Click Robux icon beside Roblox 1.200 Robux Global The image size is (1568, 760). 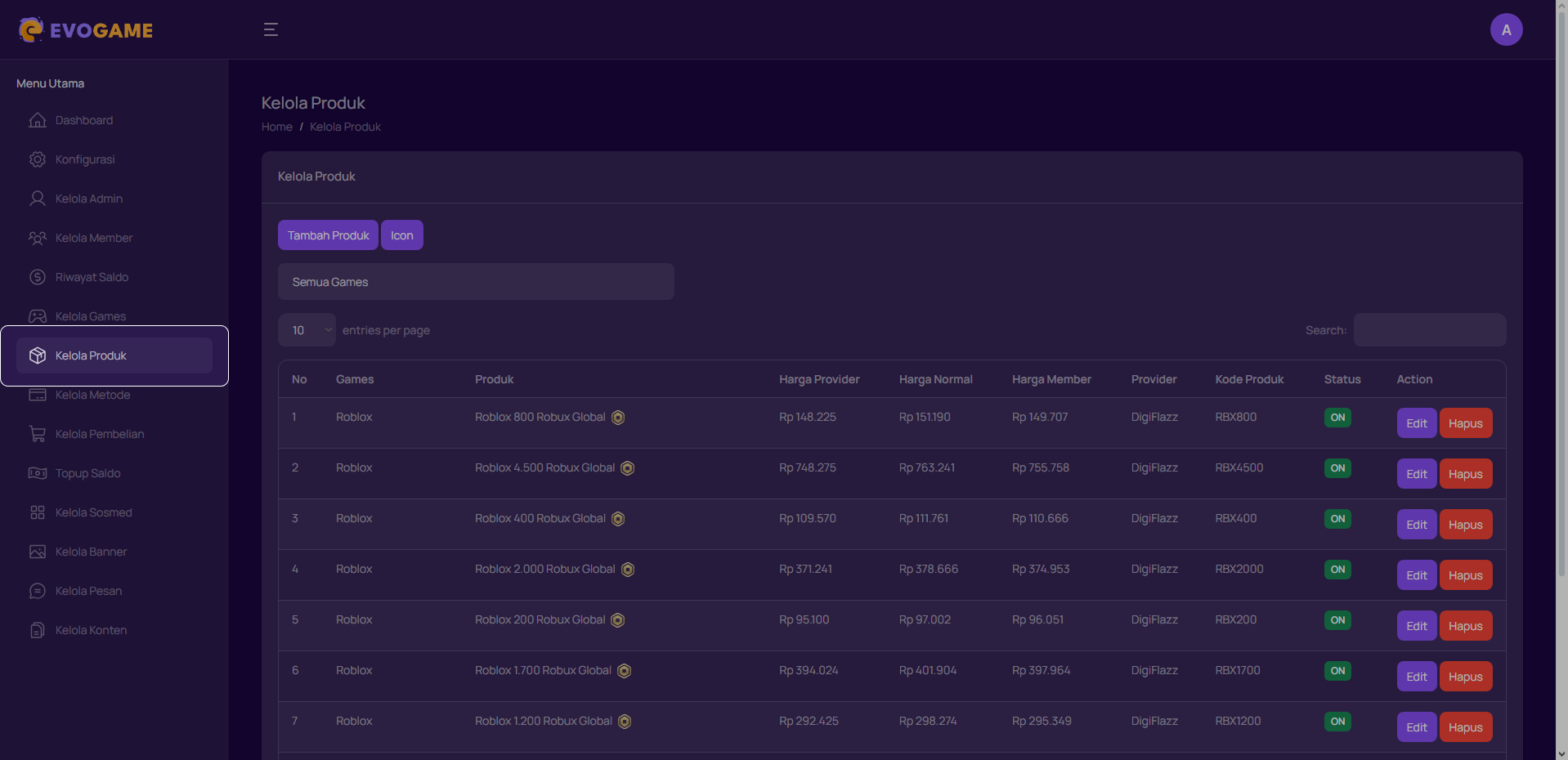[625, 722]
